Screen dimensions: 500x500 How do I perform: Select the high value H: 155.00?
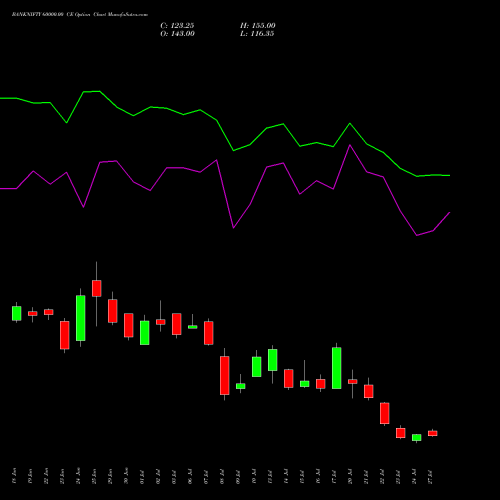pyautogui.click(x=258, y=26)
